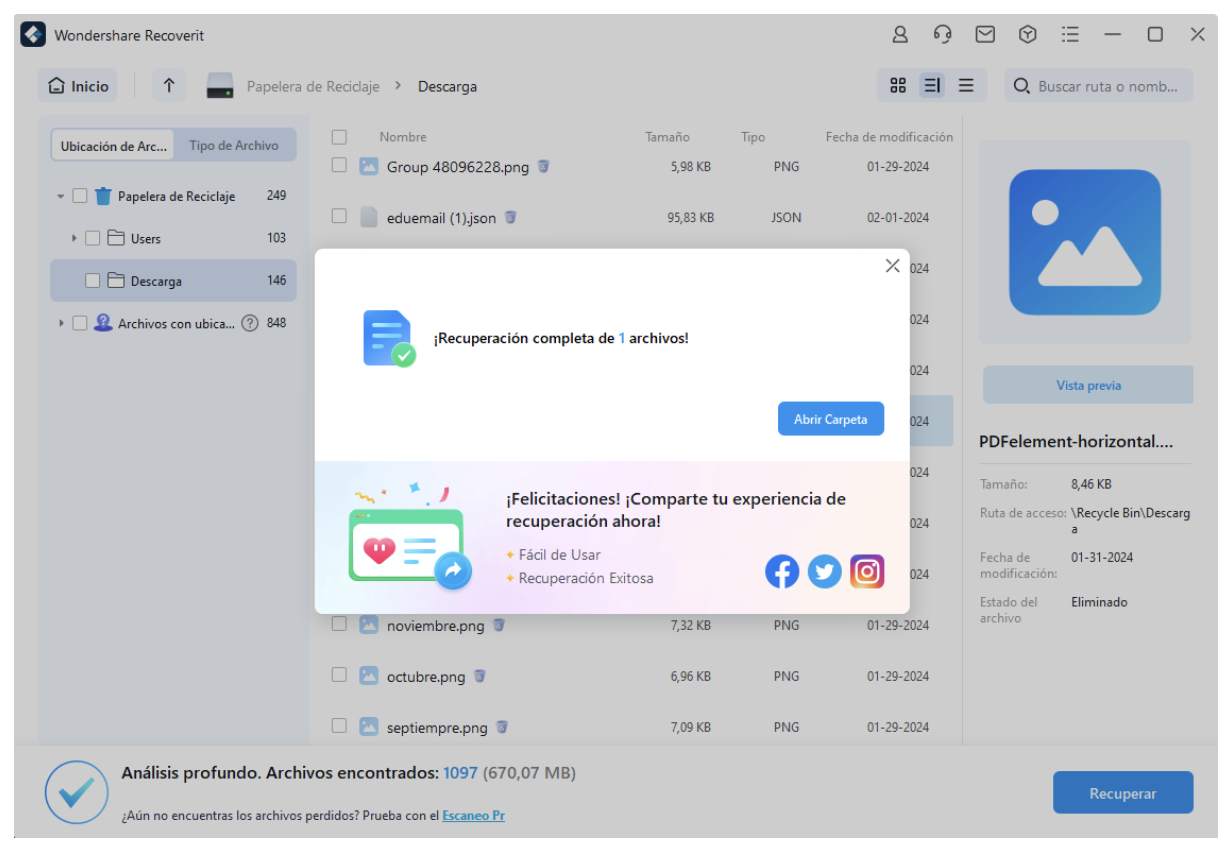Switch to simple list view
The height and width of the screenshot is (848, 1230).
click(966, 86)
